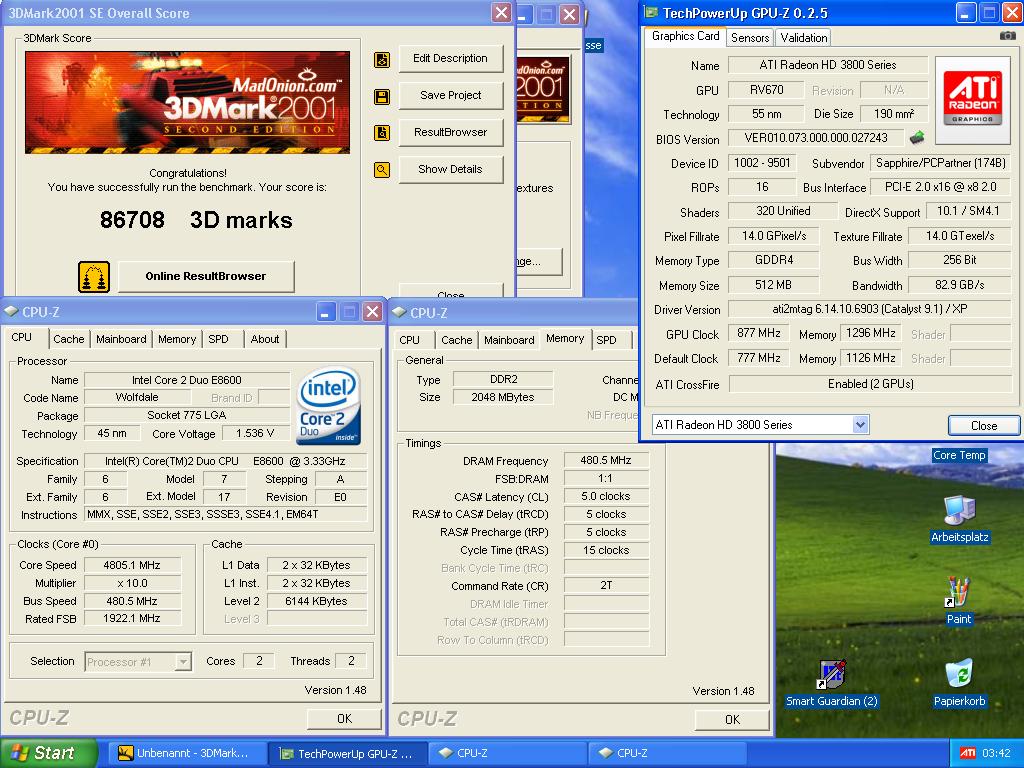Switch to Unbenannt - 3DMark taskbar item
This screenshot has height=768, width=1024.
pos(187,753)
